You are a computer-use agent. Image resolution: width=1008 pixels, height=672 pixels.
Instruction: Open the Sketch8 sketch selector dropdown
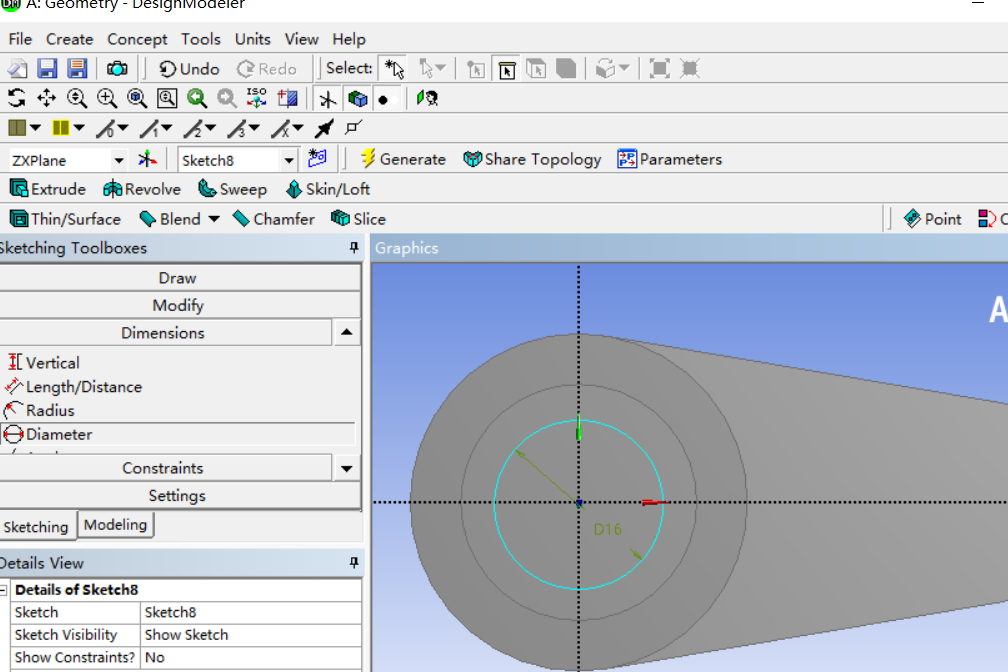pyautogui.click(x=289, y=160)
